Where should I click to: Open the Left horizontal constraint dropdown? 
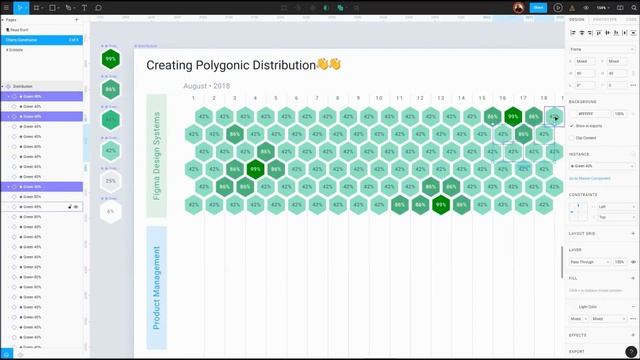pos(616,207)
